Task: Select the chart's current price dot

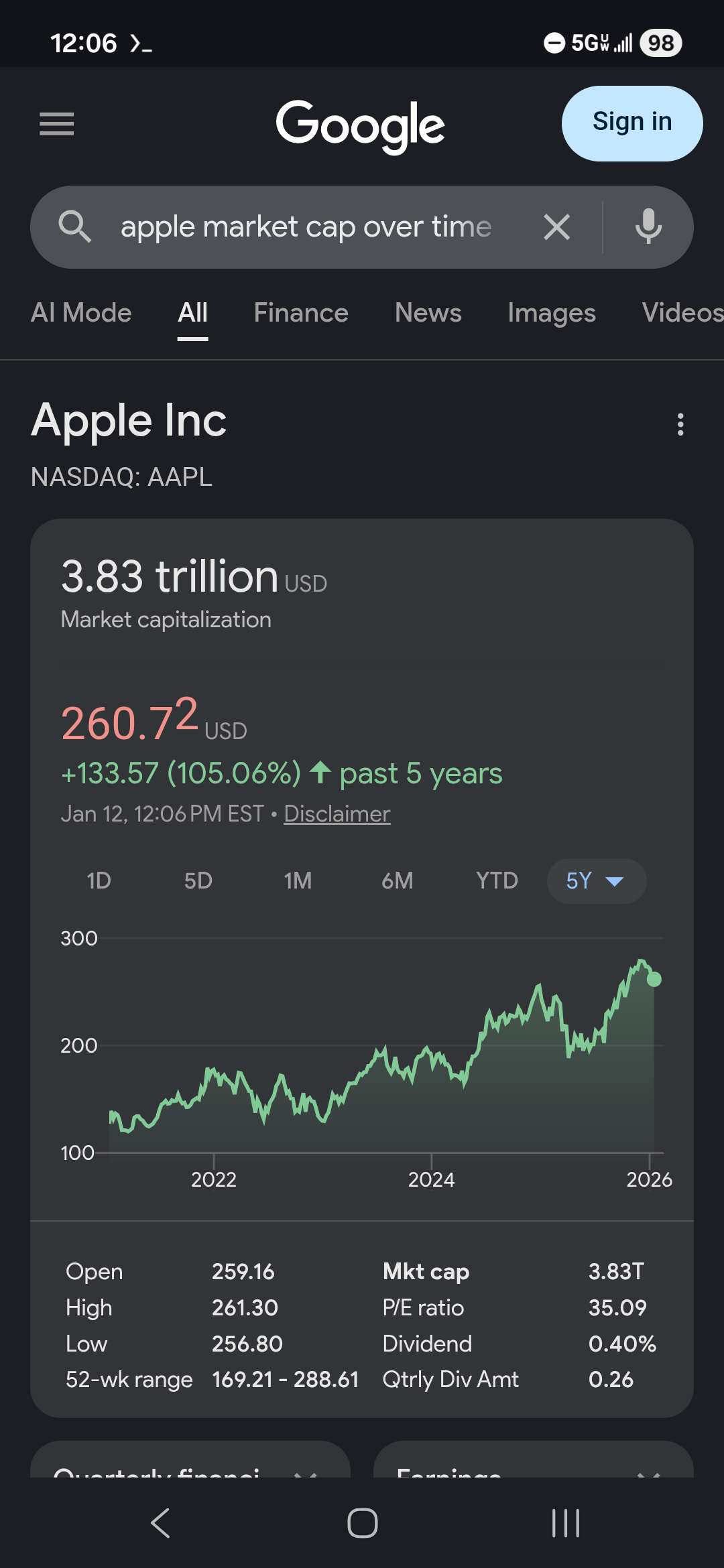Action: [654, 979]
